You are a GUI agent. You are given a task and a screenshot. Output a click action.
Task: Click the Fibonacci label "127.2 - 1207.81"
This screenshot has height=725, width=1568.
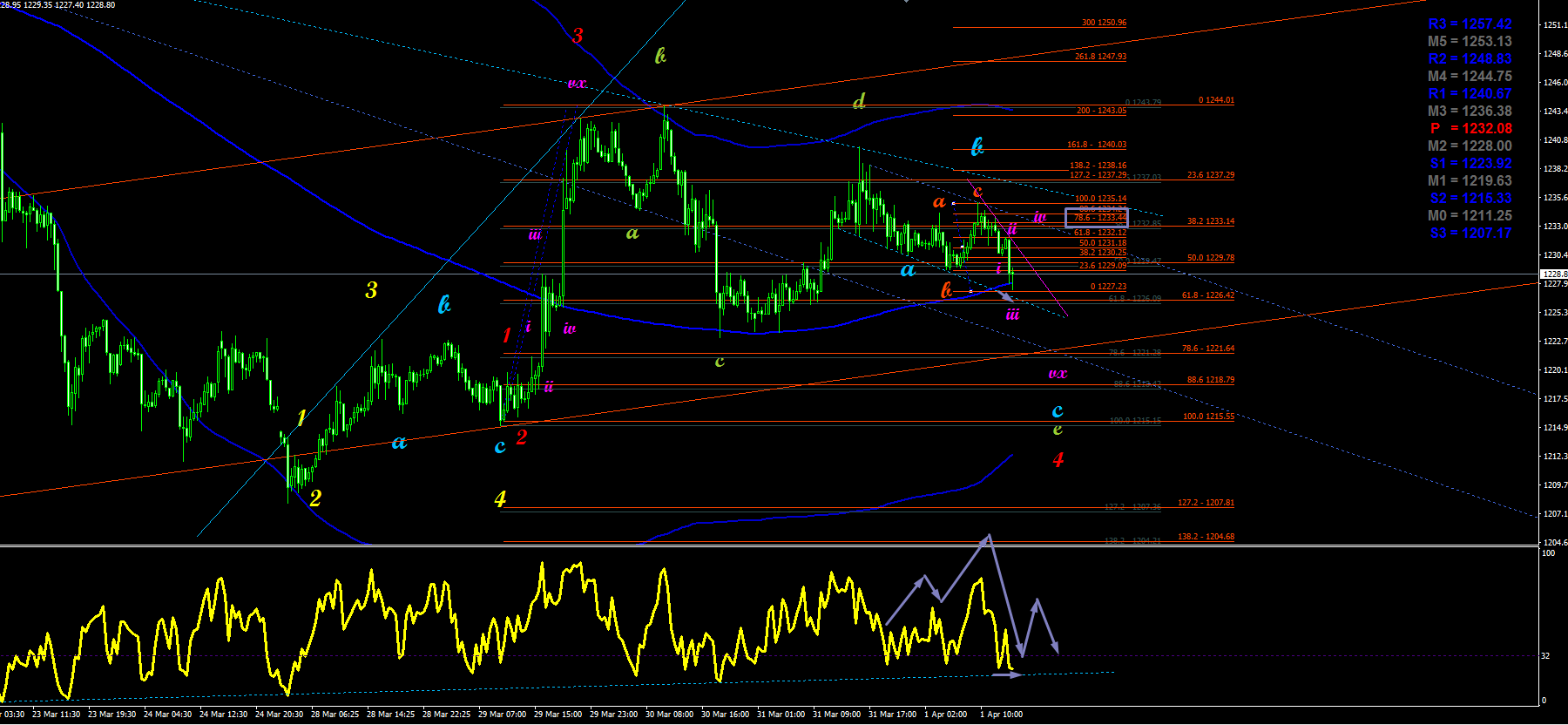pos(1206,503)
